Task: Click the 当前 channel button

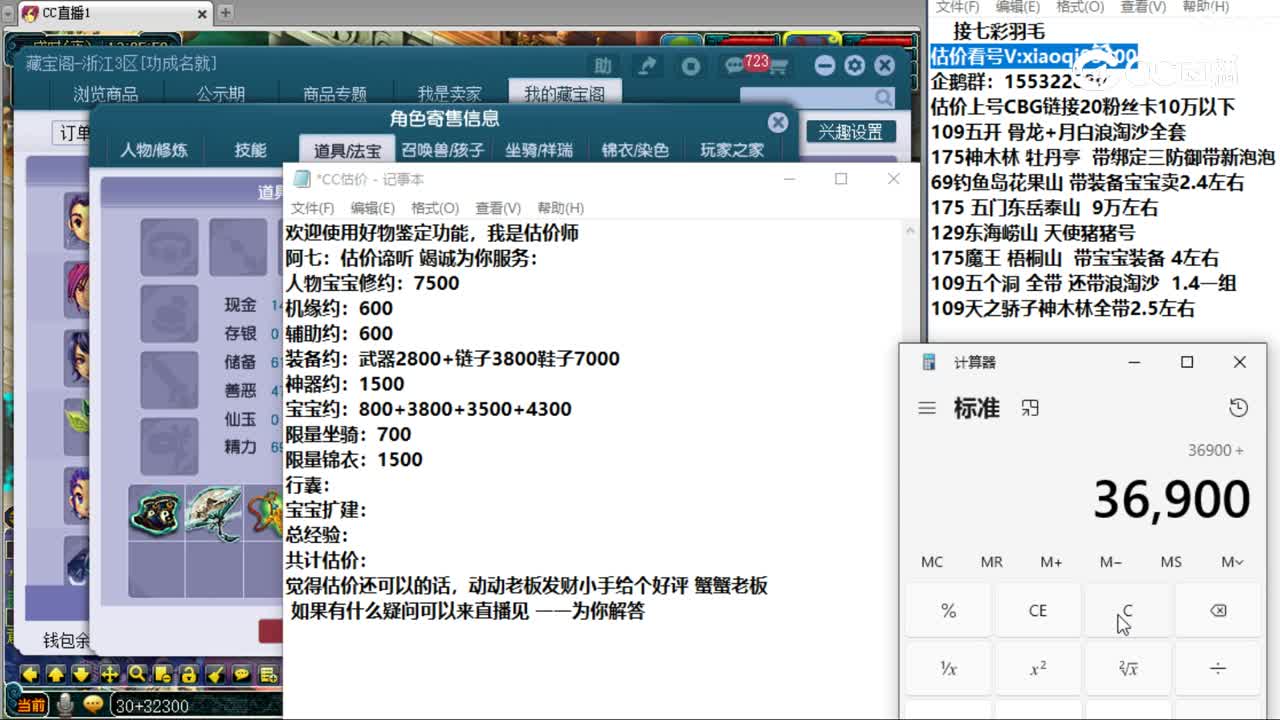Action: click(x=31, y=705)
